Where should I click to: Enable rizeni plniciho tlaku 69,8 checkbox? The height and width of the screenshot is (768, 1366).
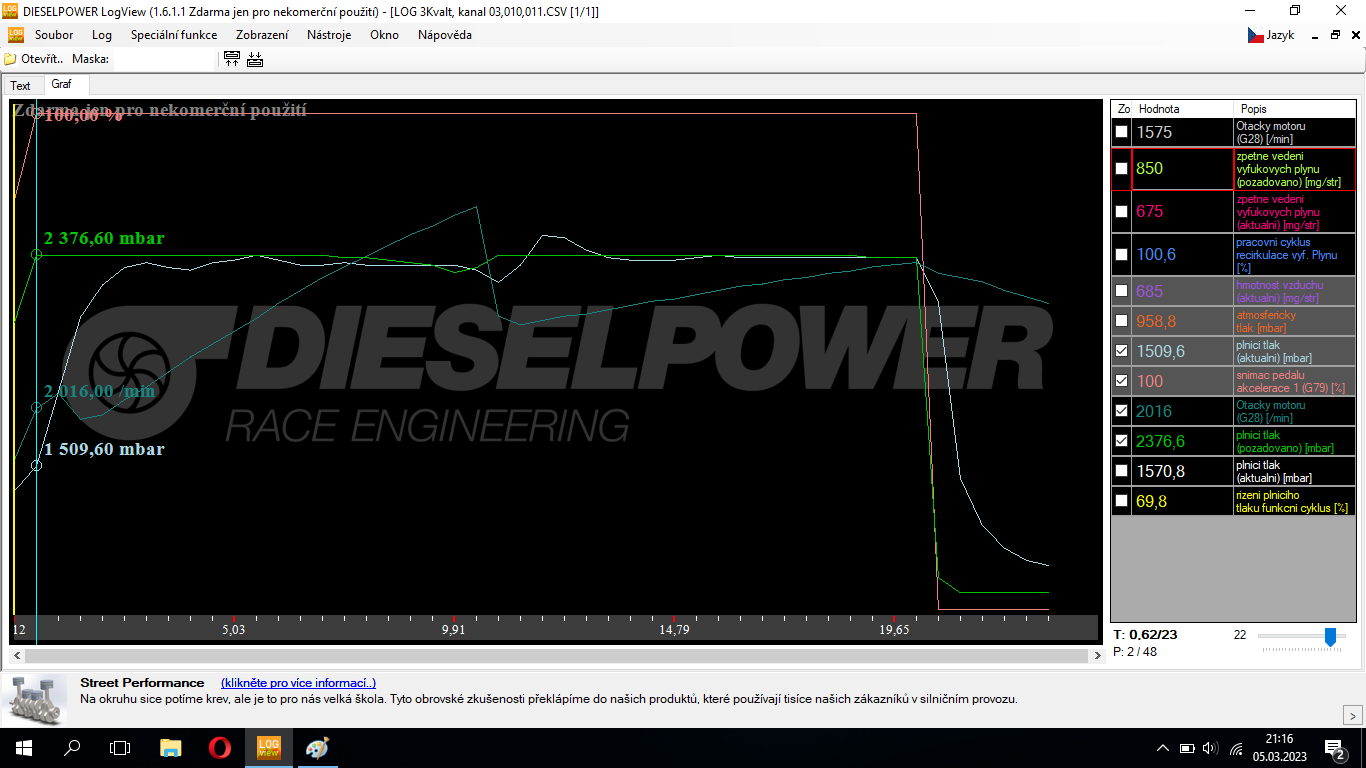1122,501
